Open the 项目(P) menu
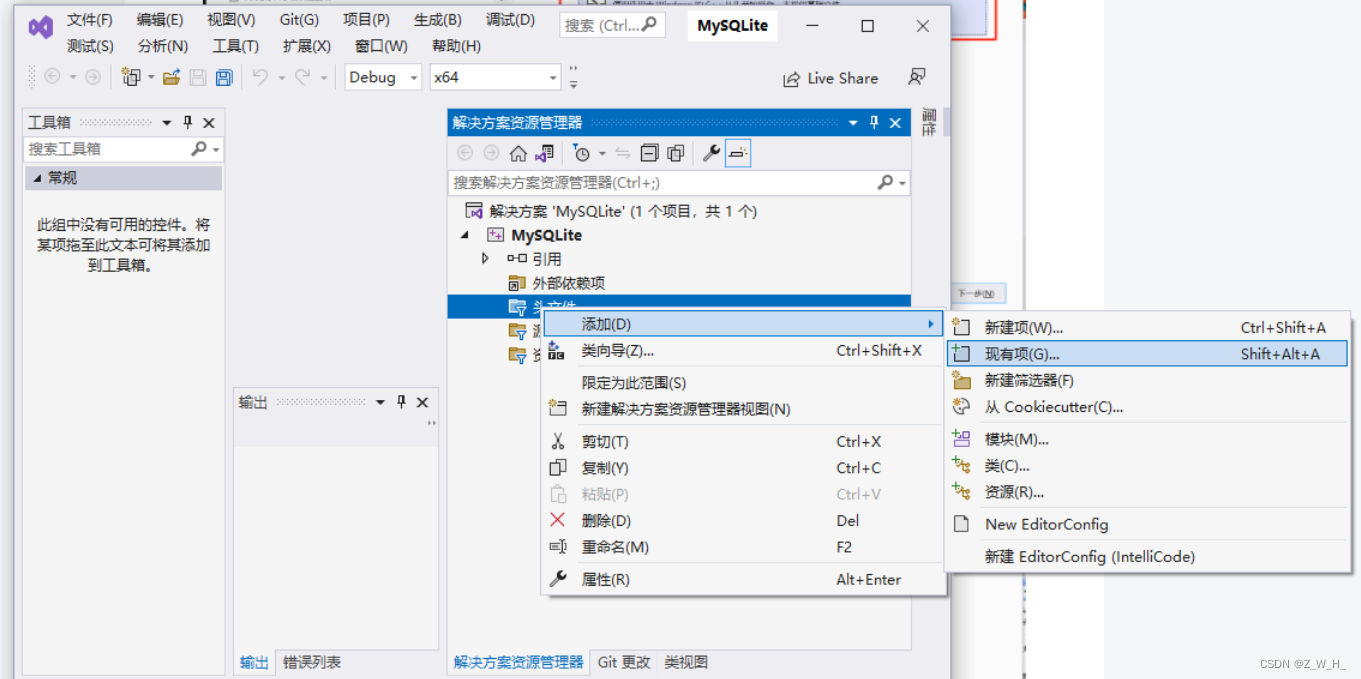This screenshot has height=679, width=1361. [x=366, y=20]
